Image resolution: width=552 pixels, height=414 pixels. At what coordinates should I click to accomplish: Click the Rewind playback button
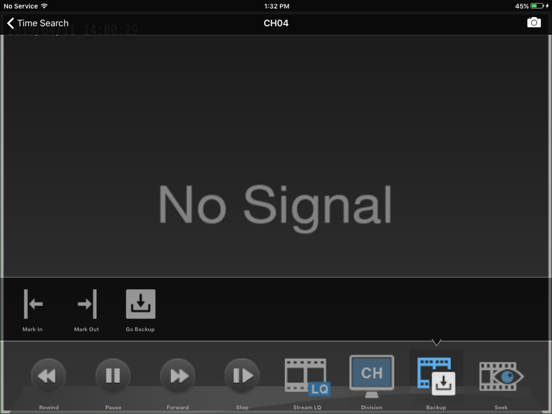tap(48, 376)
